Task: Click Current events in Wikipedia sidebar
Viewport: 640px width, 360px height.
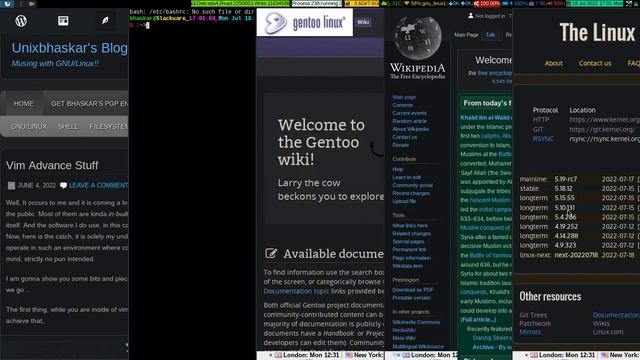Action: tap(409, 113)
